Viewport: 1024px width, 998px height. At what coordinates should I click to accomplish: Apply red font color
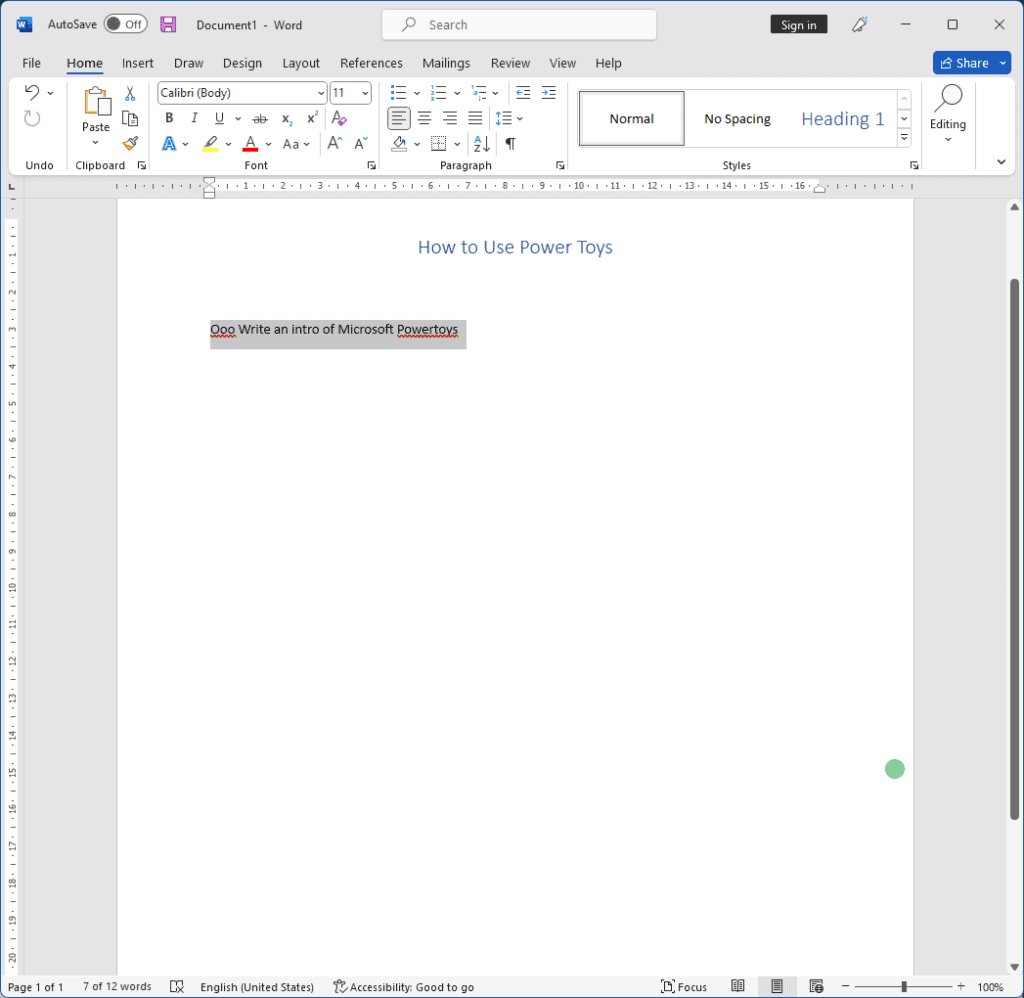click(x=250, y=144)
